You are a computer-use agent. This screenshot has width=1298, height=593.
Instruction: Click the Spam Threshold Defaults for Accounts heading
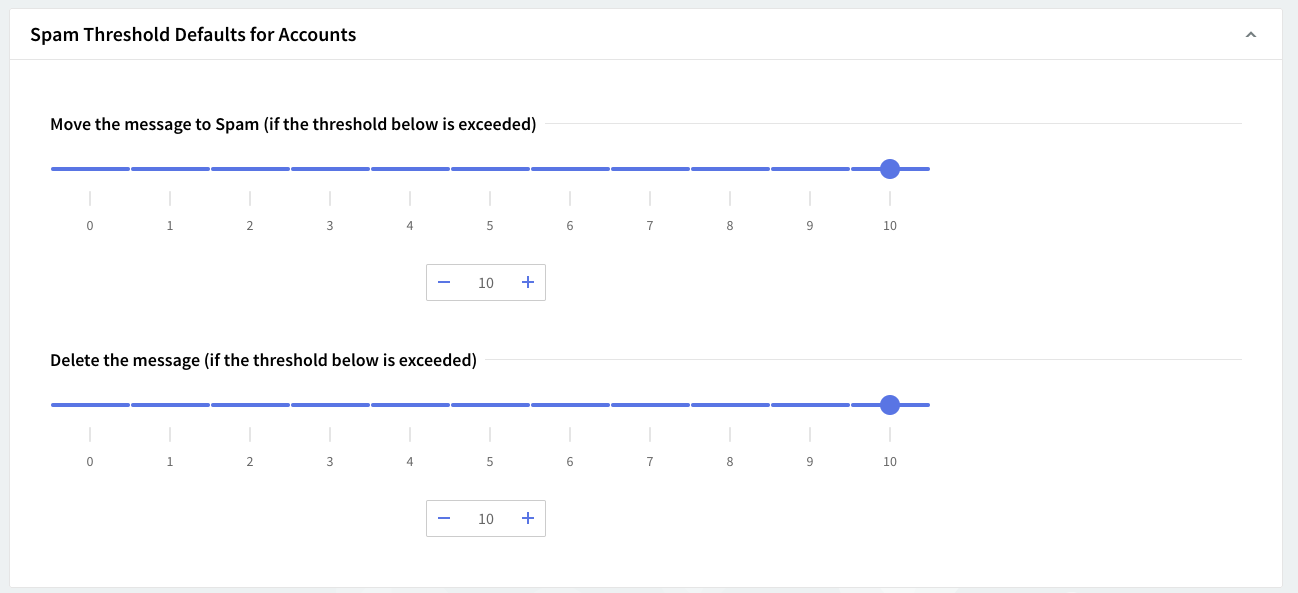[x=193, y=35]
